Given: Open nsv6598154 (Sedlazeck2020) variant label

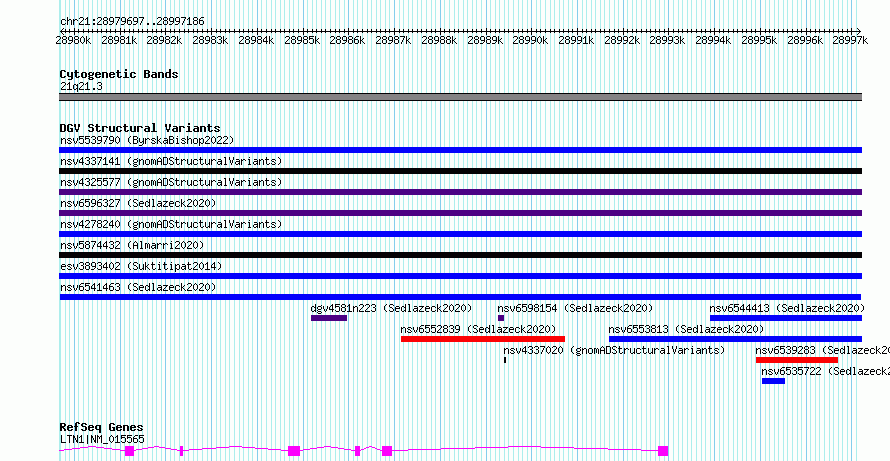Looking at the screenshot, I should coord(575,308).
